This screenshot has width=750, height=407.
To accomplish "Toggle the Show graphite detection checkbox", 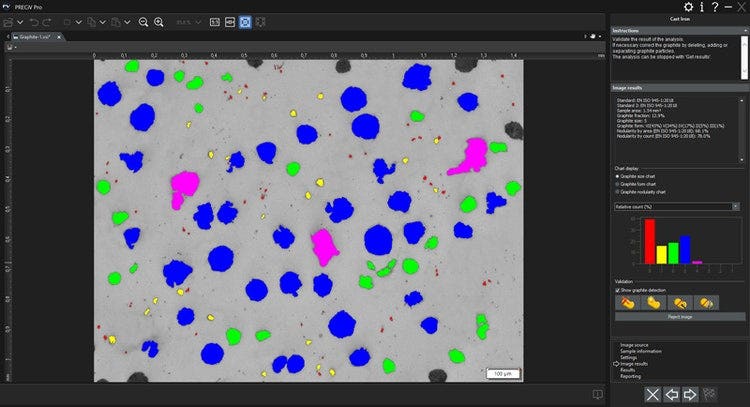I will pyautogui.click(x=618, y=290).
